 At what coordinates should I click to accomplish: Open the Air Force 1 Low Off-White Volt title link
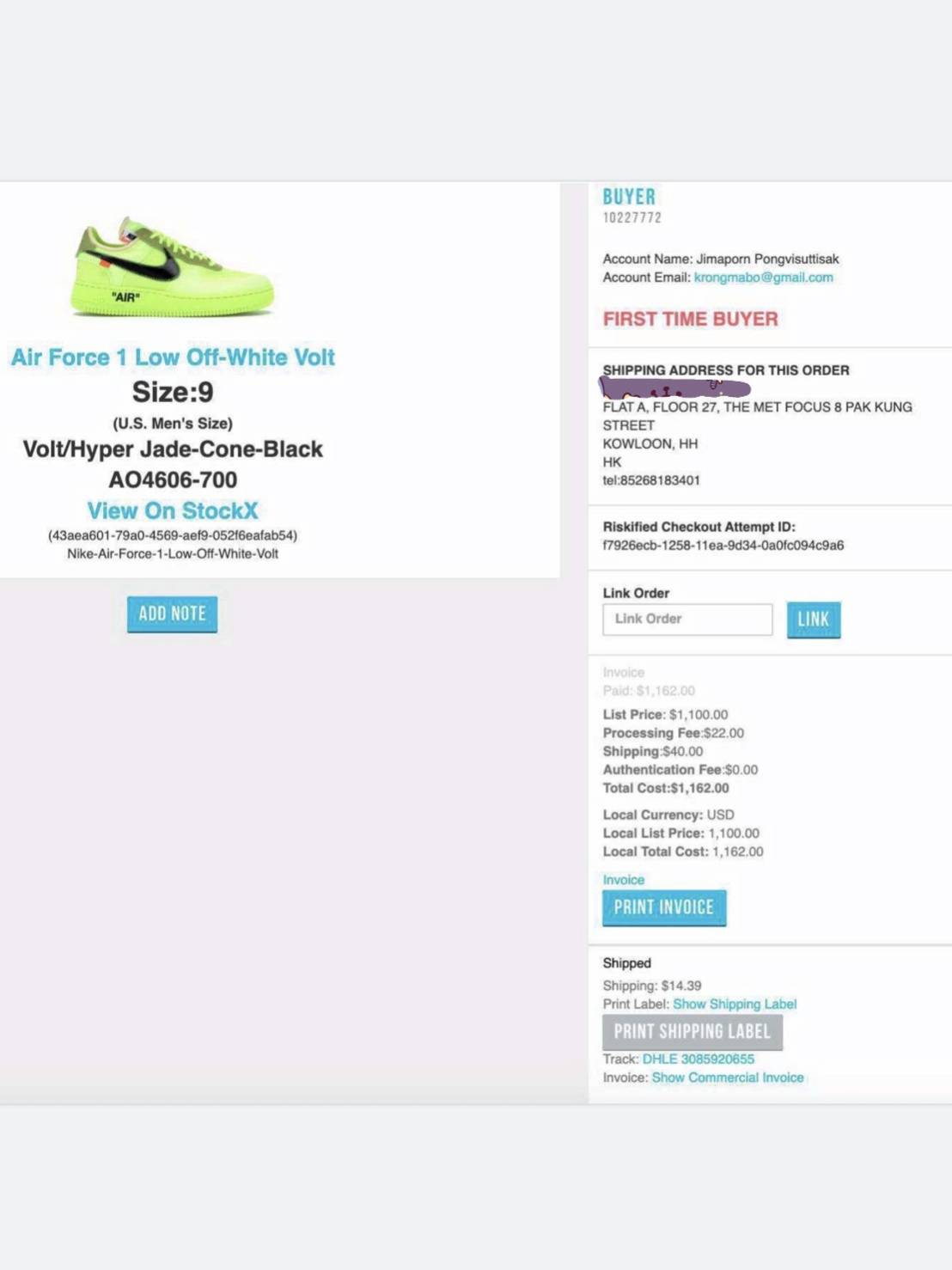173,357
